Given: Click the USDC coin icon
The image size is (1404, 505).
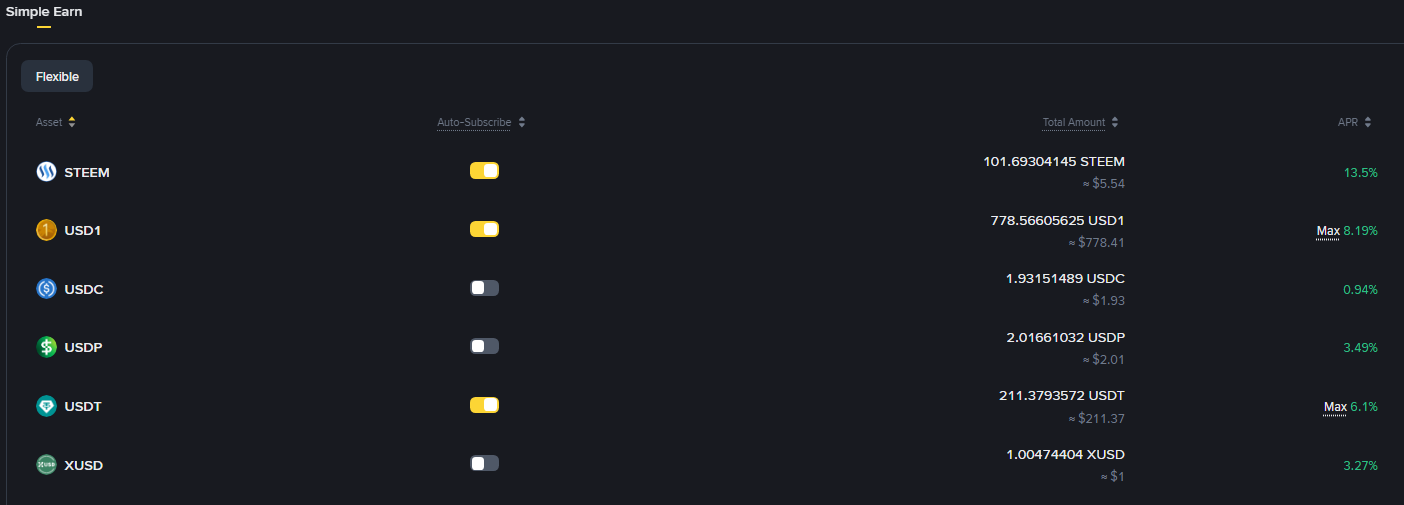Looking at the screenshot, I should [x=46, y=289].
